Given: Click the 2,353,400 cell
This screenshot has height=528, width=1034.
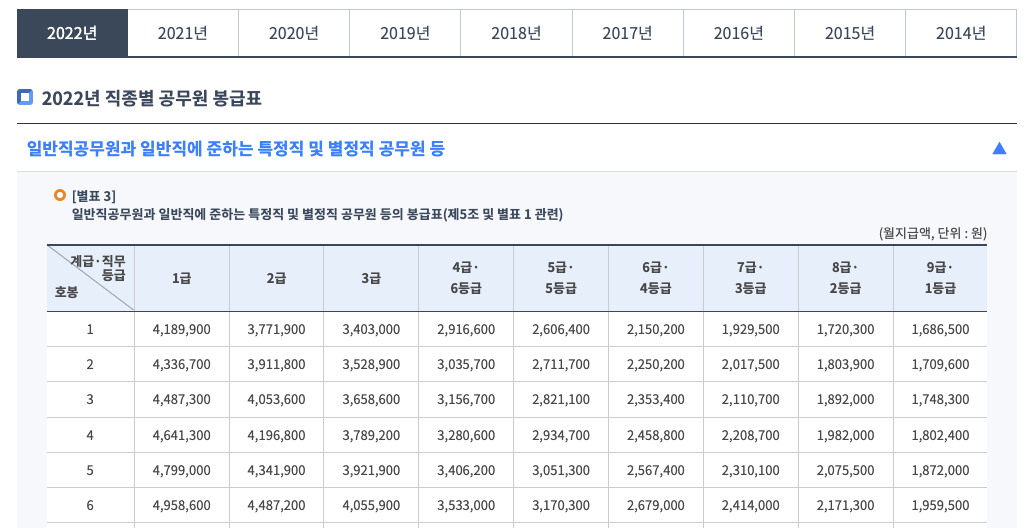Looking at the screenshot, I should (x=656, y=399).
